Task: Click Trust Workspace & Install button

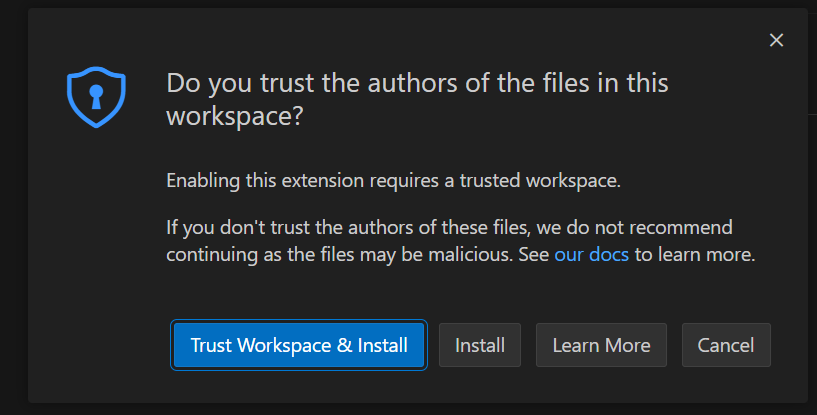Action: pos(299,345)
